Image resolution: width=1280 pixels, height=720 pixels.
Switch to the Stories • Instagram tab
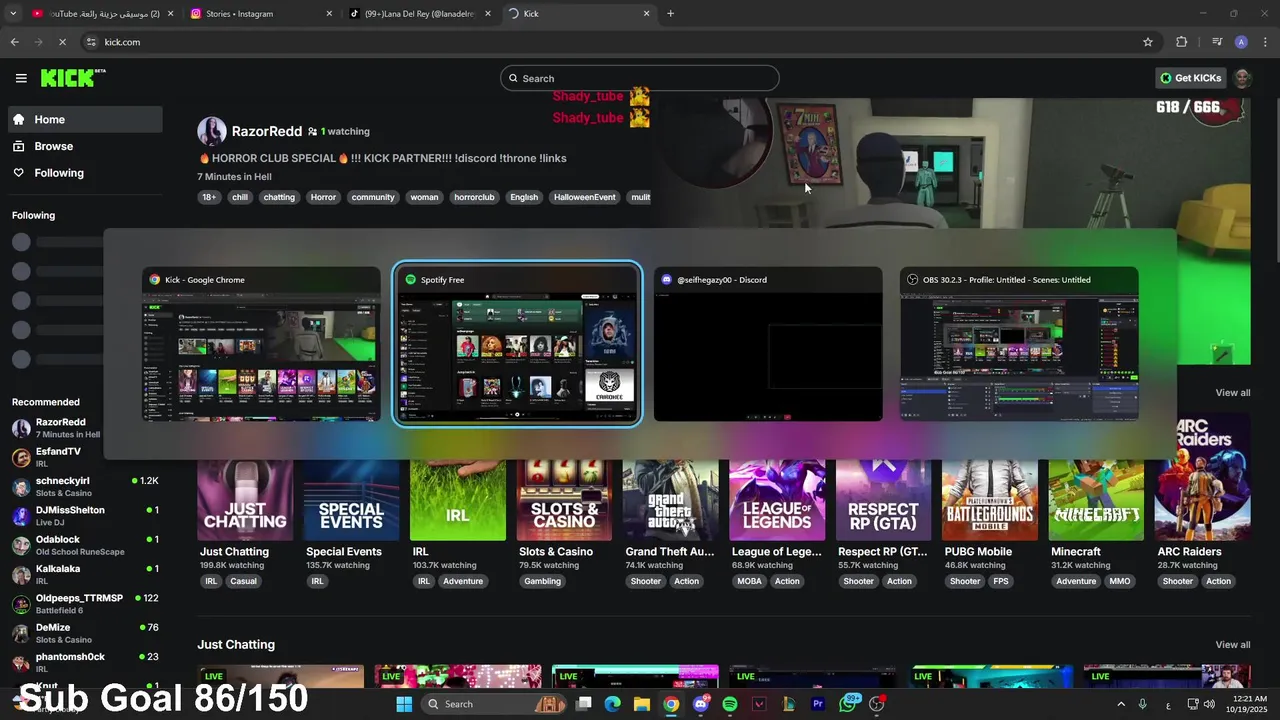(260, 14)
